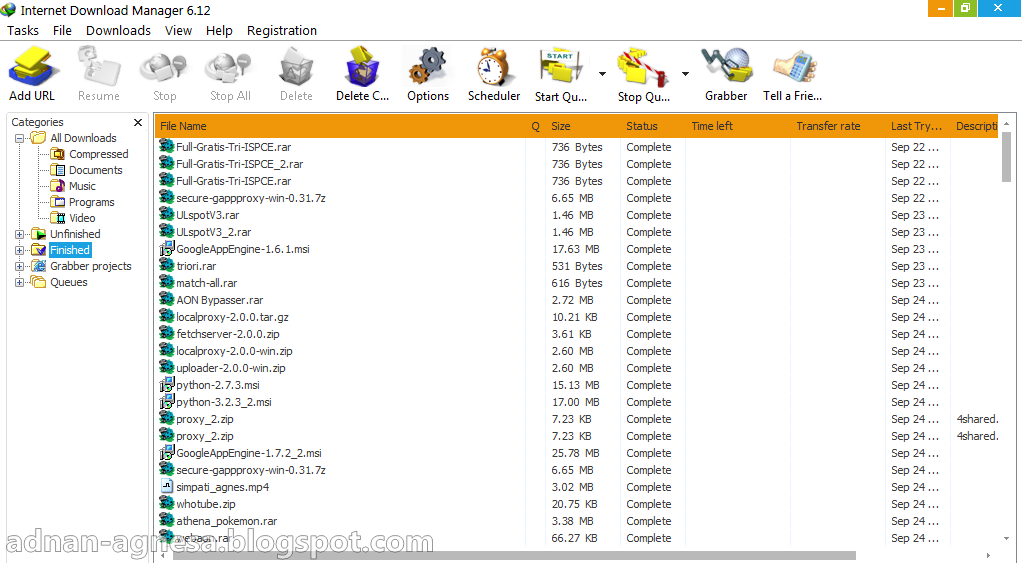Sort by the File Name column header

coord(340,126)
